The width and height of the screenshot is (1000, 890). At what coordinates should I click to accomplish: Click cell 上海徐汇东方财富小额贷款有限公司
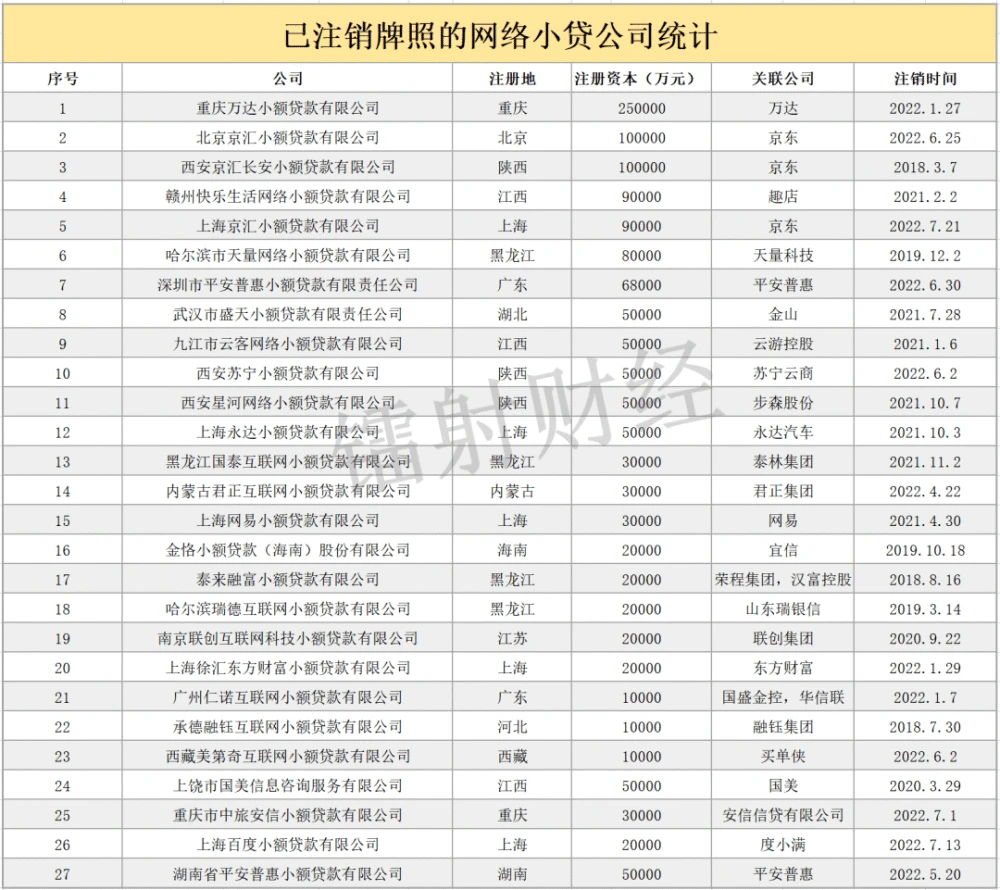click(288, 668)
